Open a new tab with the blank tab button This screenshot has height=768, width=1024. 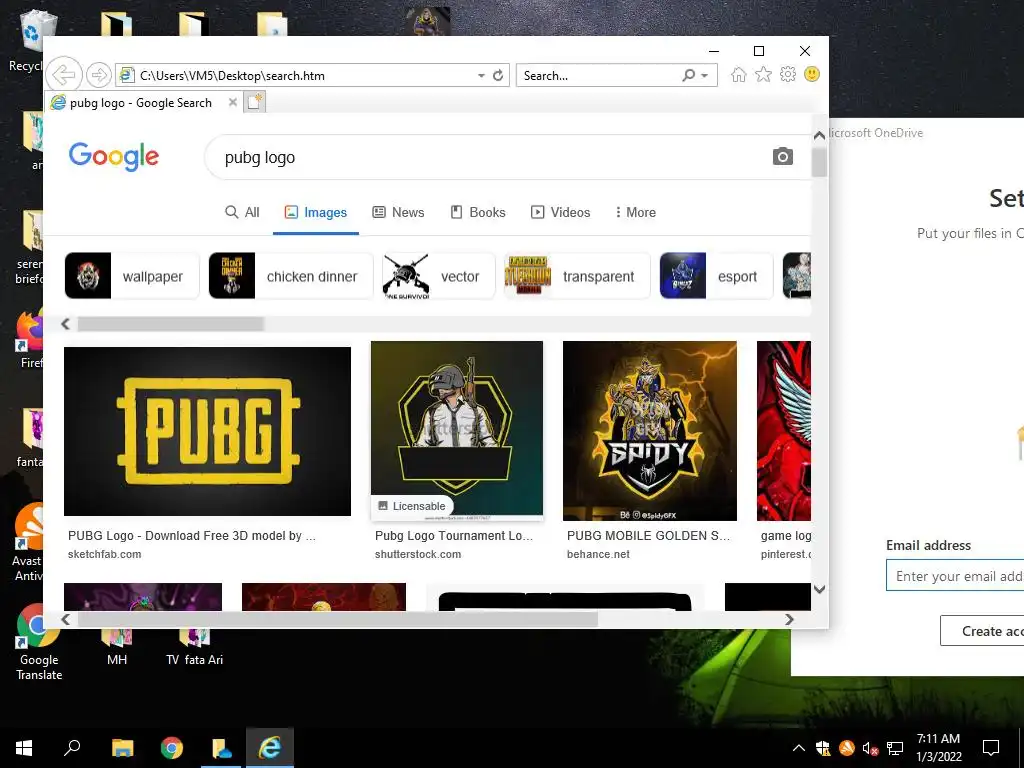[x=255, y=102]
